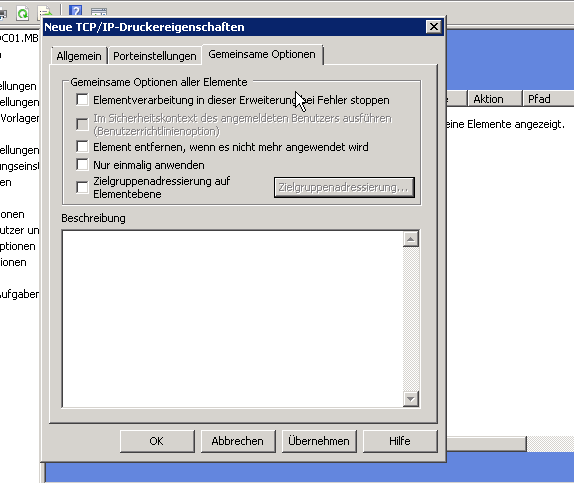The height and width of the screenshot is (483, 574).
Task: Switch to the Allgemein tab
Action: [79, 56]
